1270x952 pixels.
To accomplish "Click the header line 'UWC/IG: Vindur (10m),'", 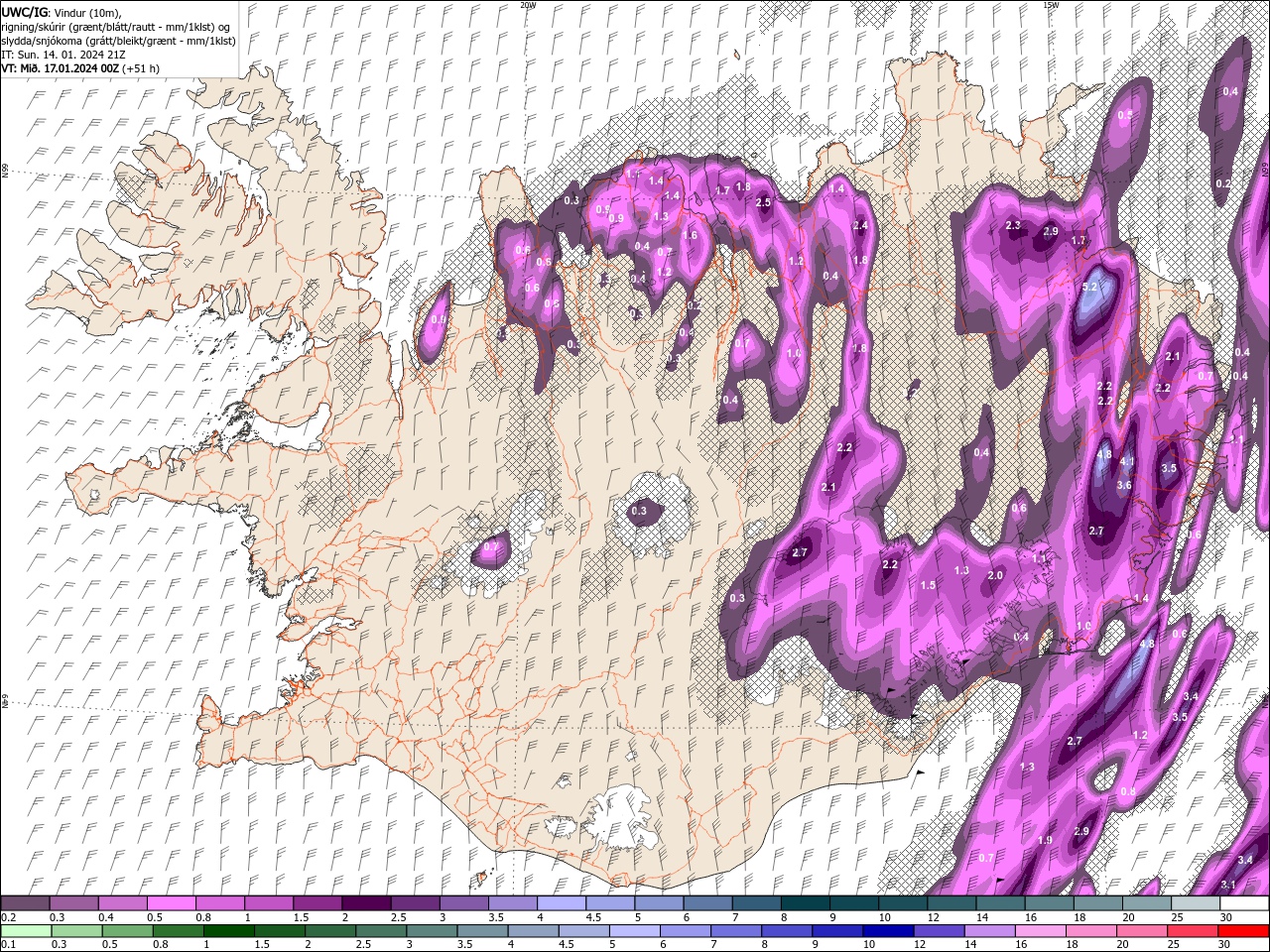I will pos(62,11).
